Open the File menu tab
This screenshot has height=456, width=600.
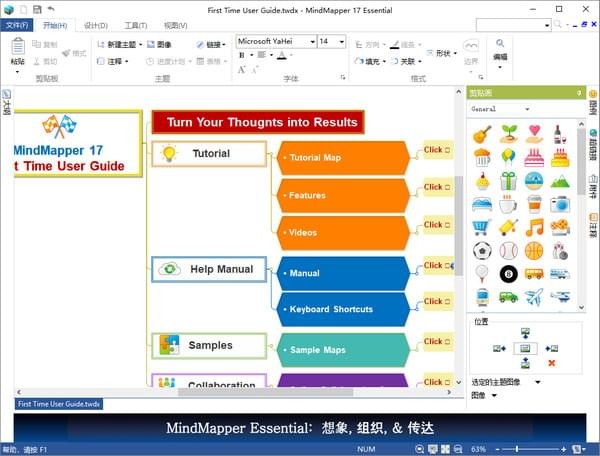[x=17, y=25]
